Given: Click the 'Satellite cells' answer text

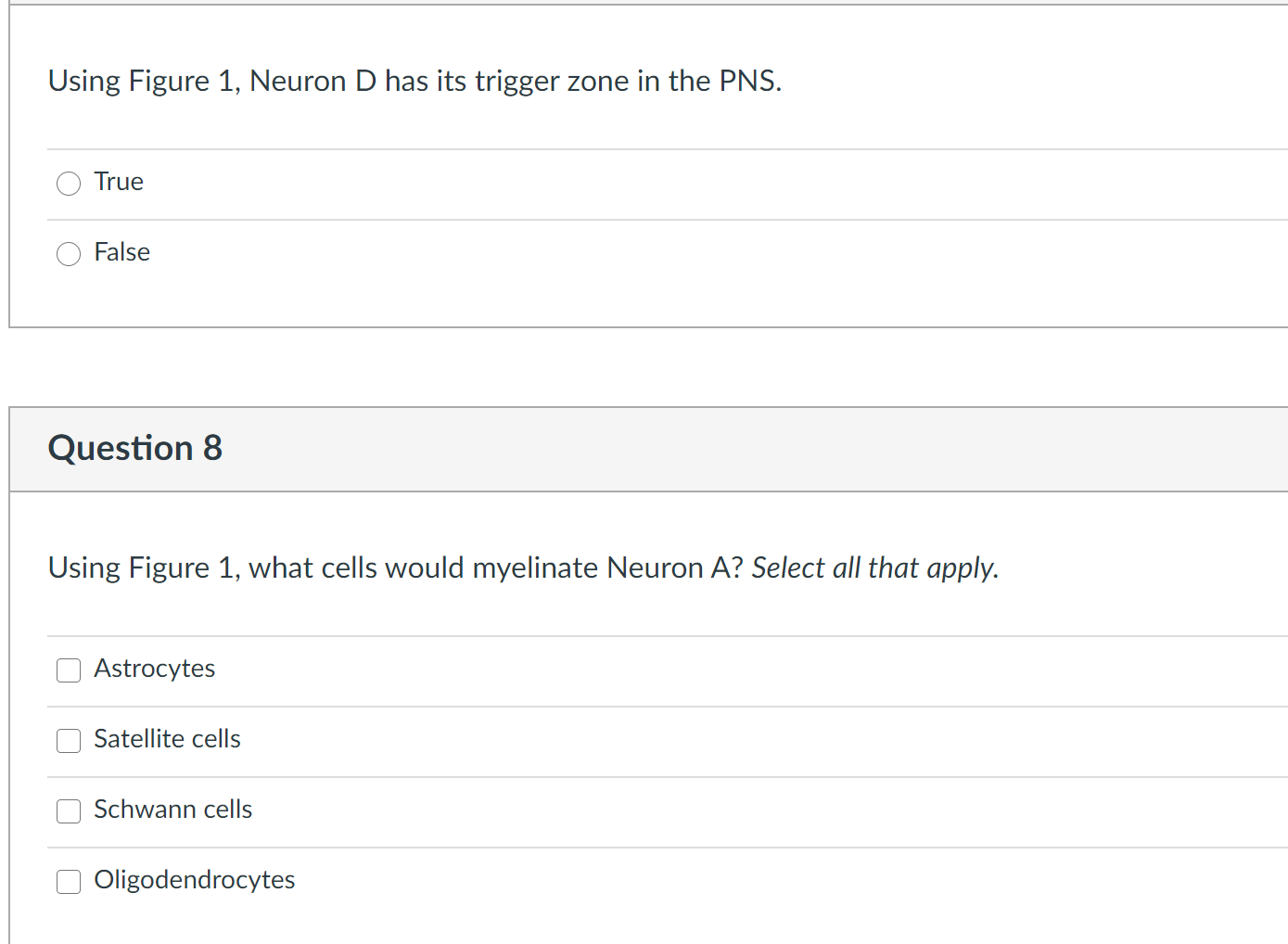Looking at the screenshot, I should click(x=167, y=739).
